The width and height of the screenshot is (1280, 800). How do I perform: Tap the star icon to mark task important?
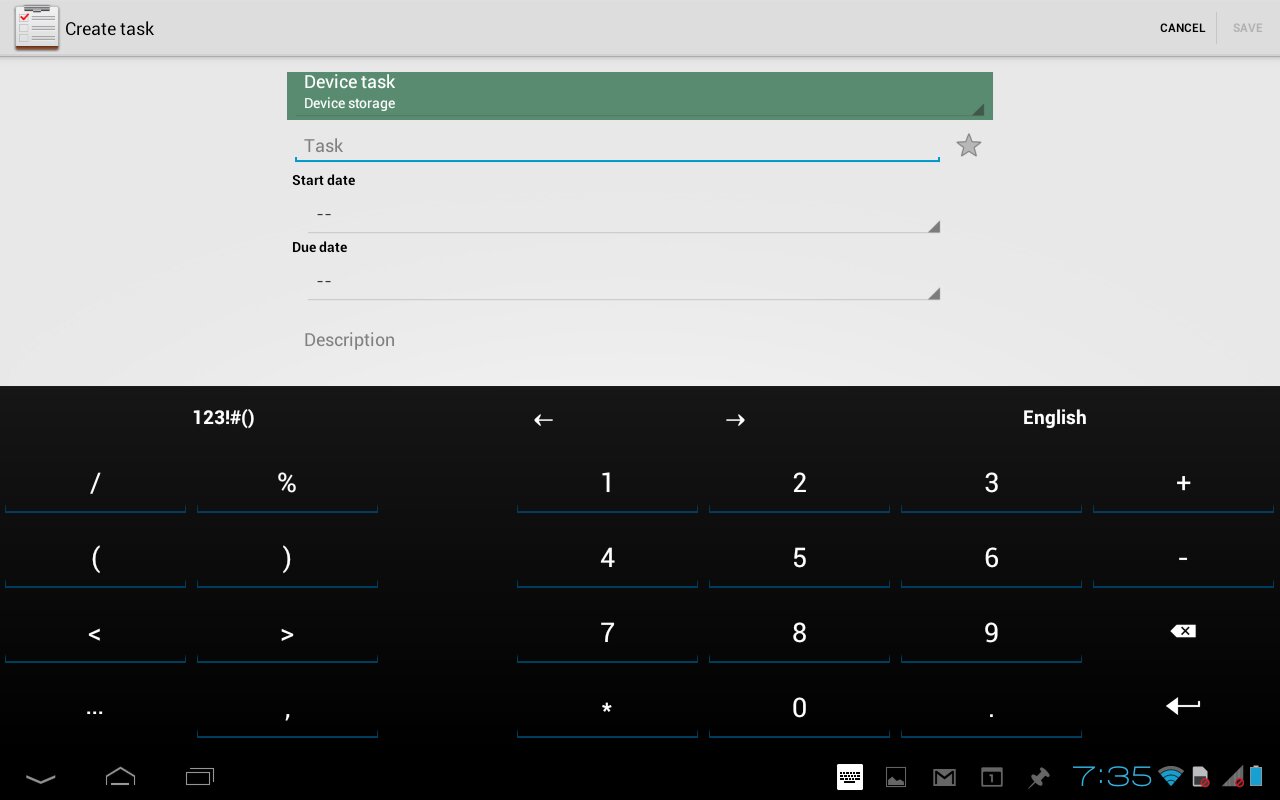[x=968, y=146]
